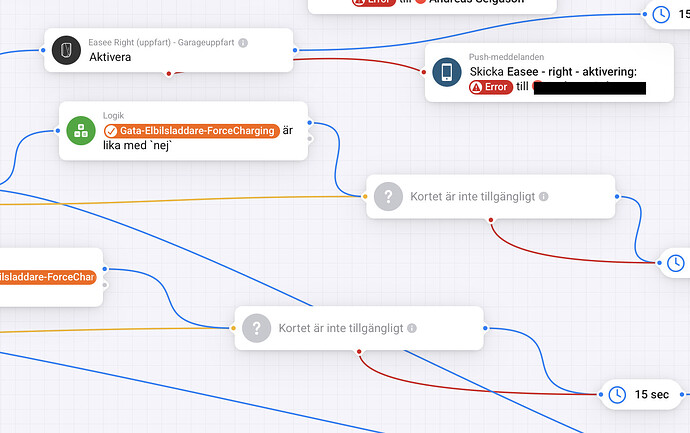
Task: Click the Logik card heading
Action: click(x=114, y=116)
